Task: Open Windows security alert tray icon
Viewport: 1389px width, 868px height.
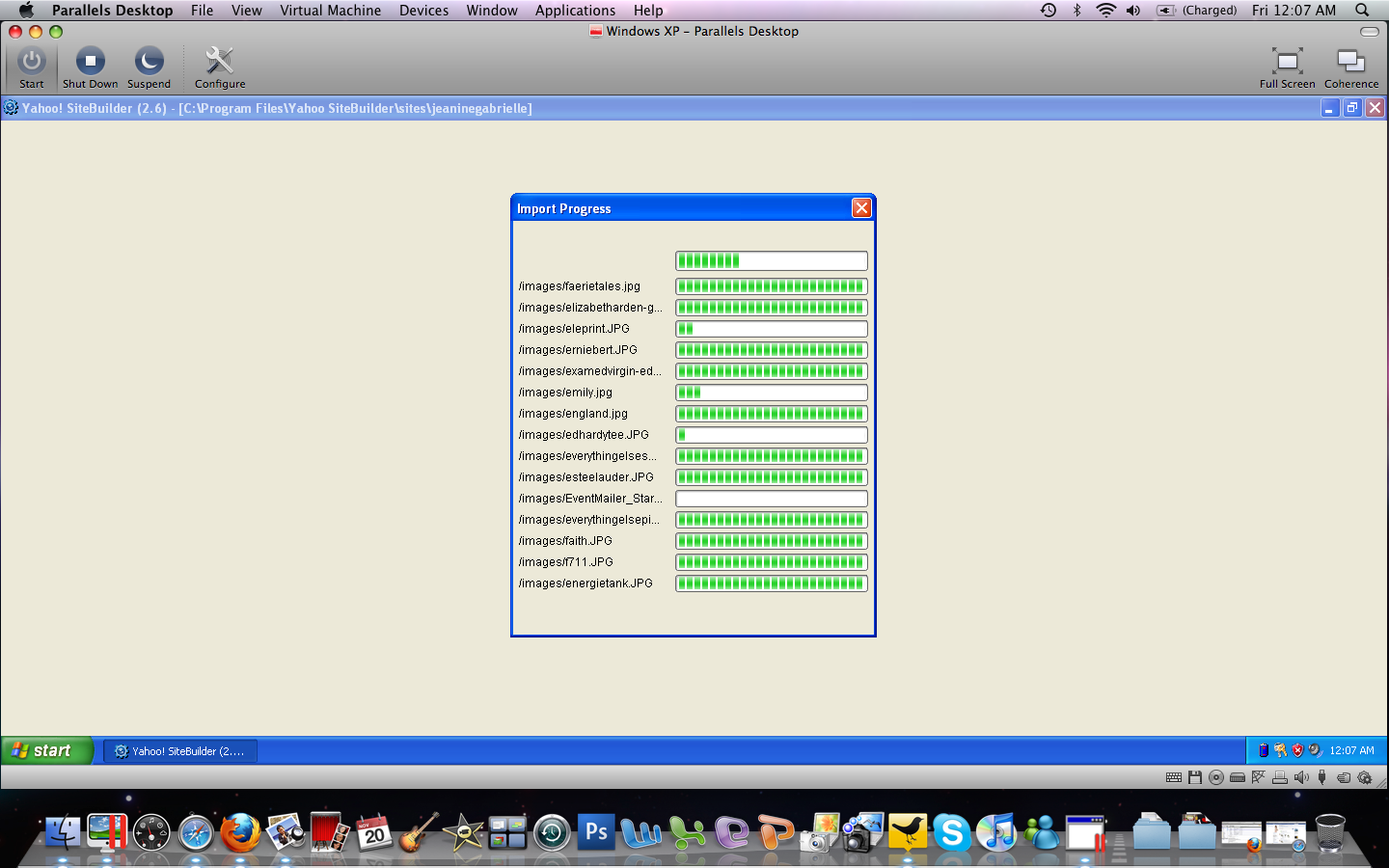Action: (x=1297, y=750)
